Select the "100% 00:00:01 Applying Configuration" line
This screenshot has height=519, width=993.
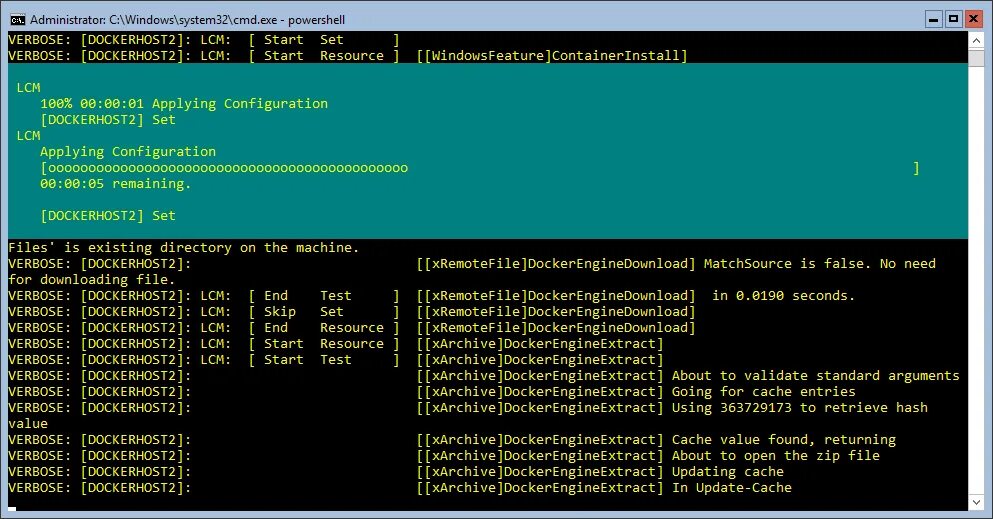point(184,104)
